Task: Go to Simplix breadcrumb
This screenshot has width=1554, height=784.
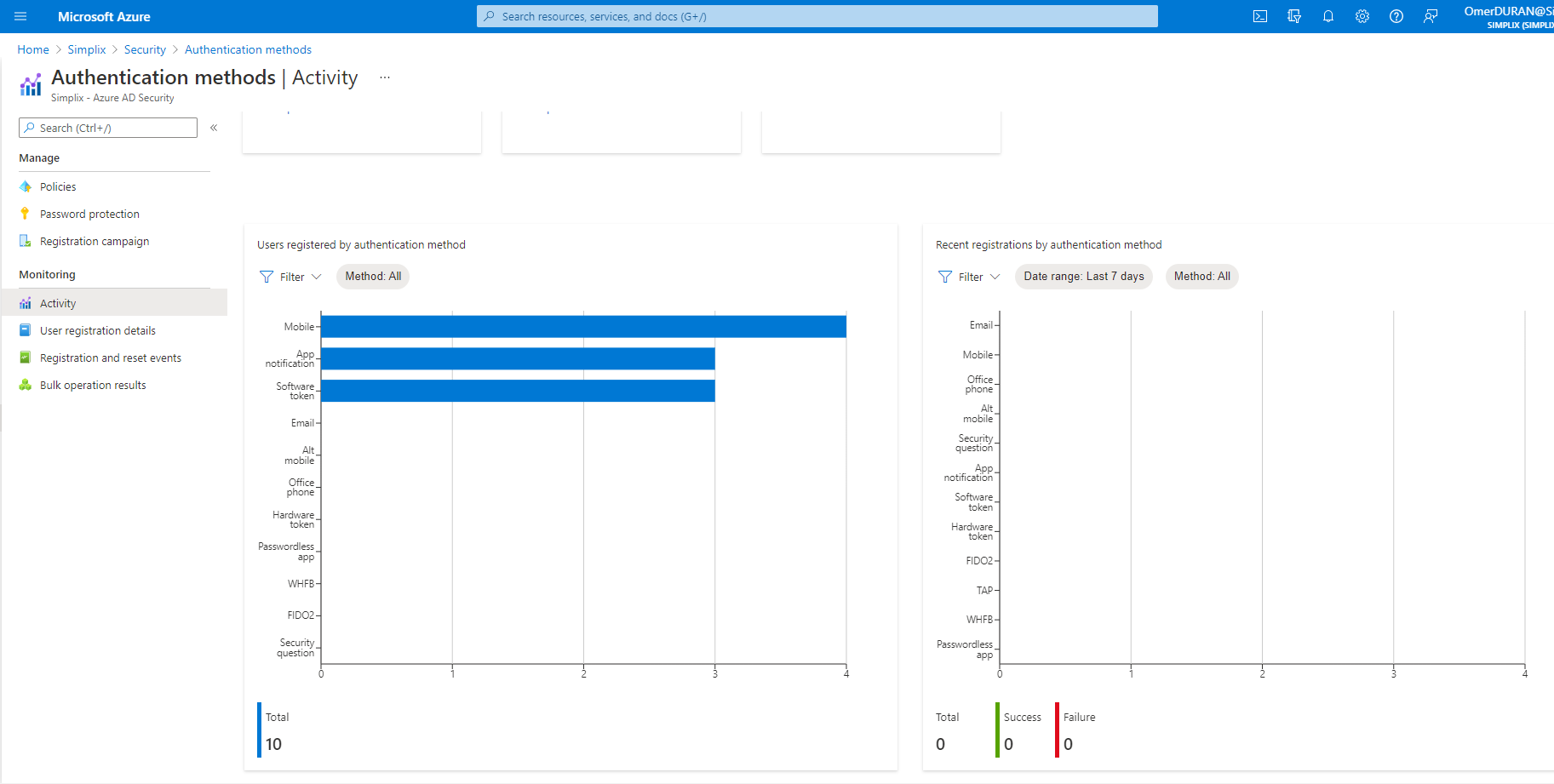Action: click(x=87, y=49)
